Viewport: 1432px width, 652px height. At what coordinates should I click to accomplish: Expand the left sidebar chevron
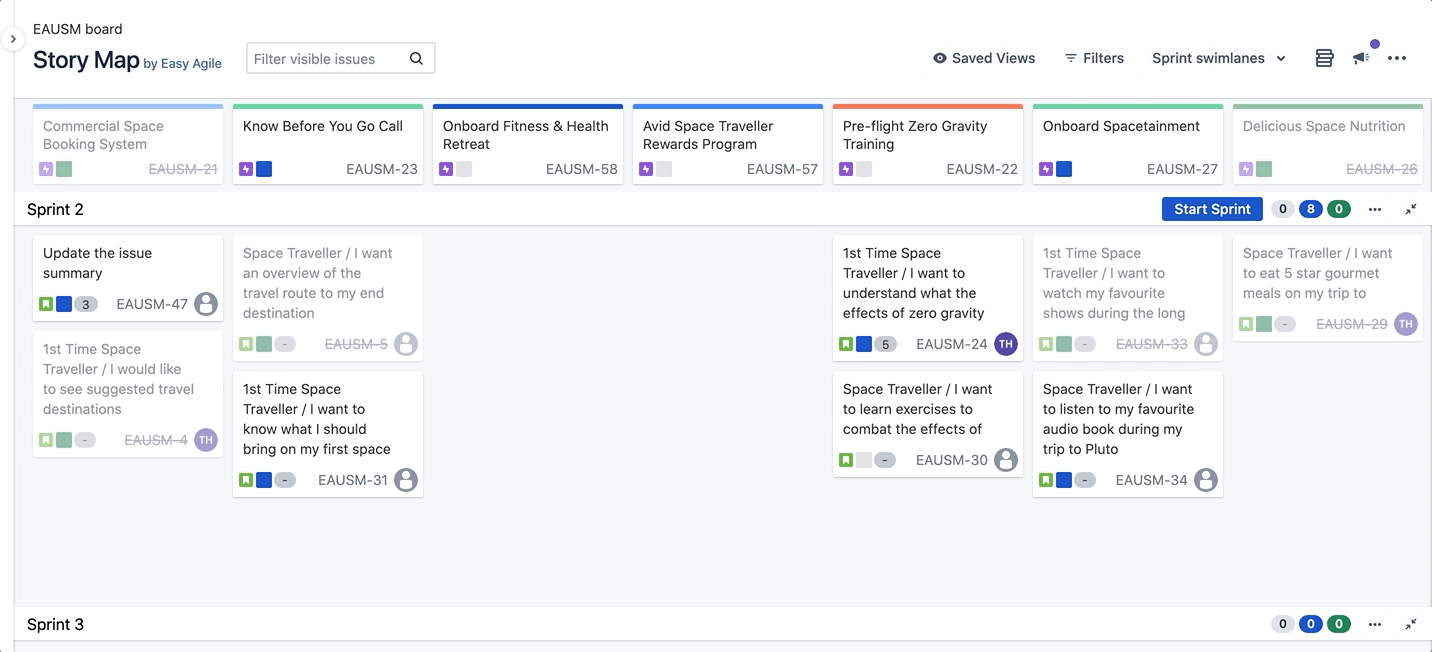pos(13,39)
